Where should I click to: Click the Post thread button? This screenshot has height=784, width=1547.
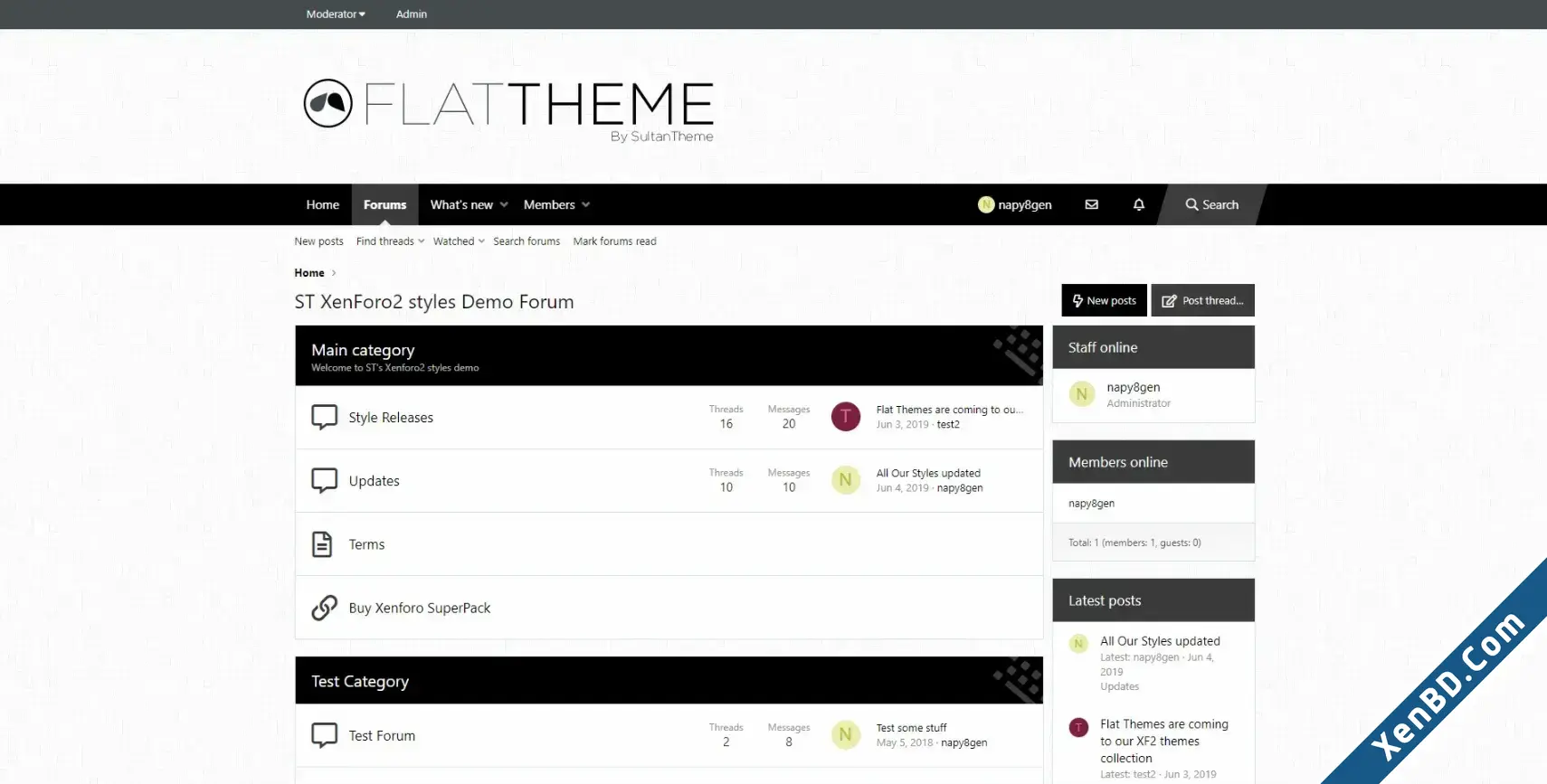(x=1202, y=300)
